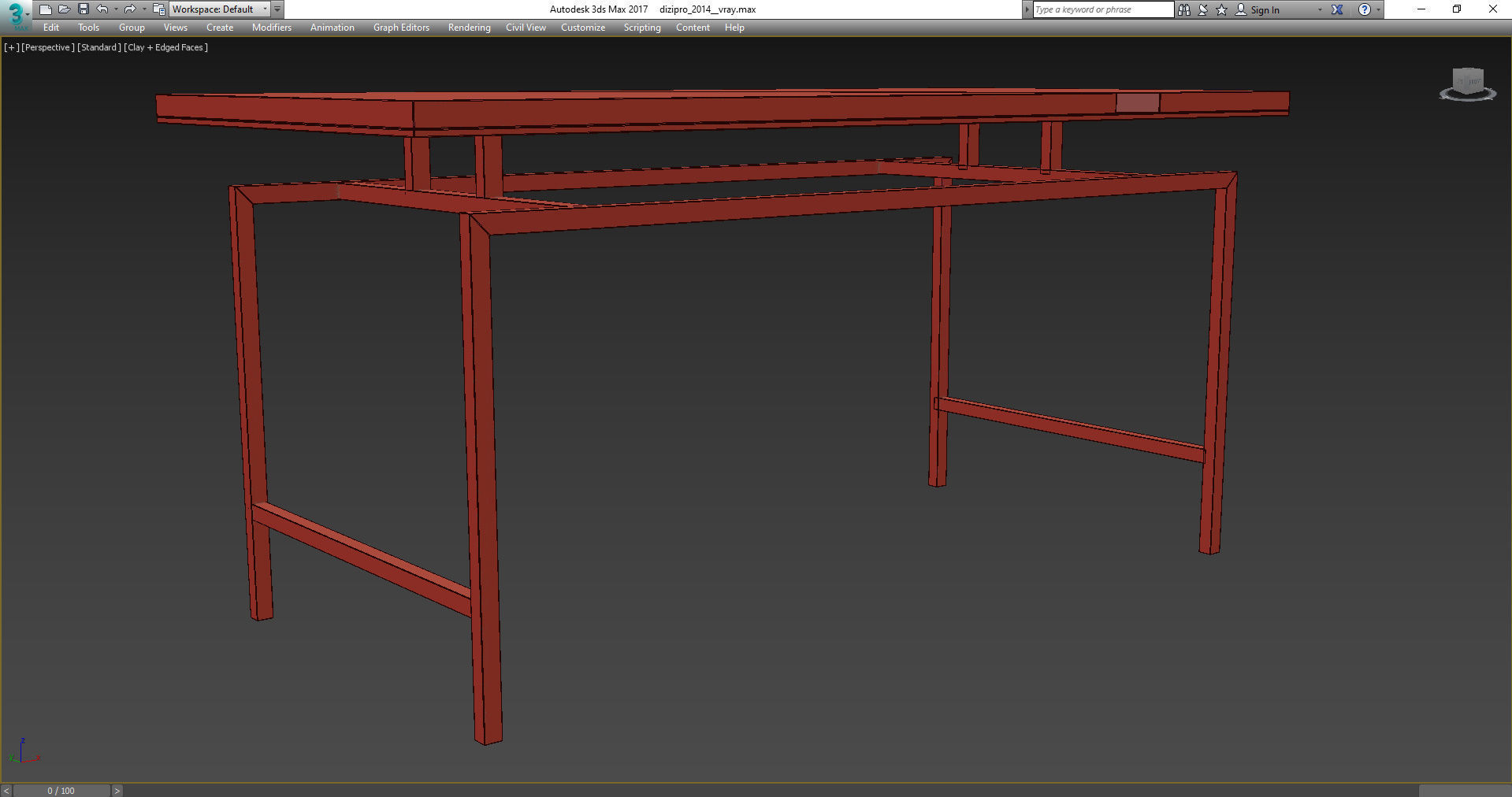Click the world axis tripod gizmo
This screenshot has height=797, width=1512.
(24, 751)
